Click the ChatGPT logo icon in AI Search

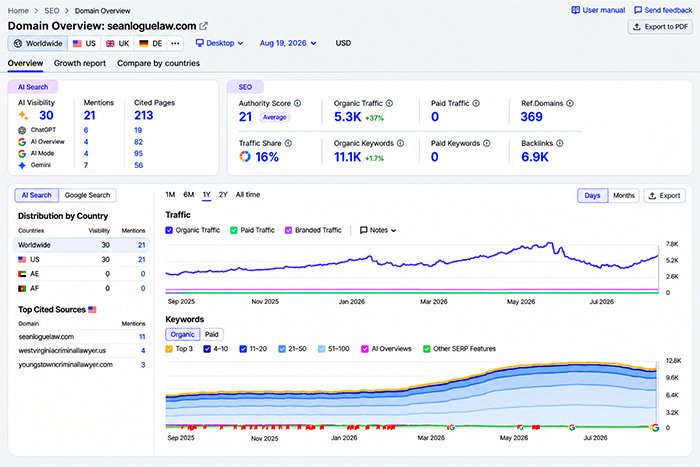tap(22, 130)
